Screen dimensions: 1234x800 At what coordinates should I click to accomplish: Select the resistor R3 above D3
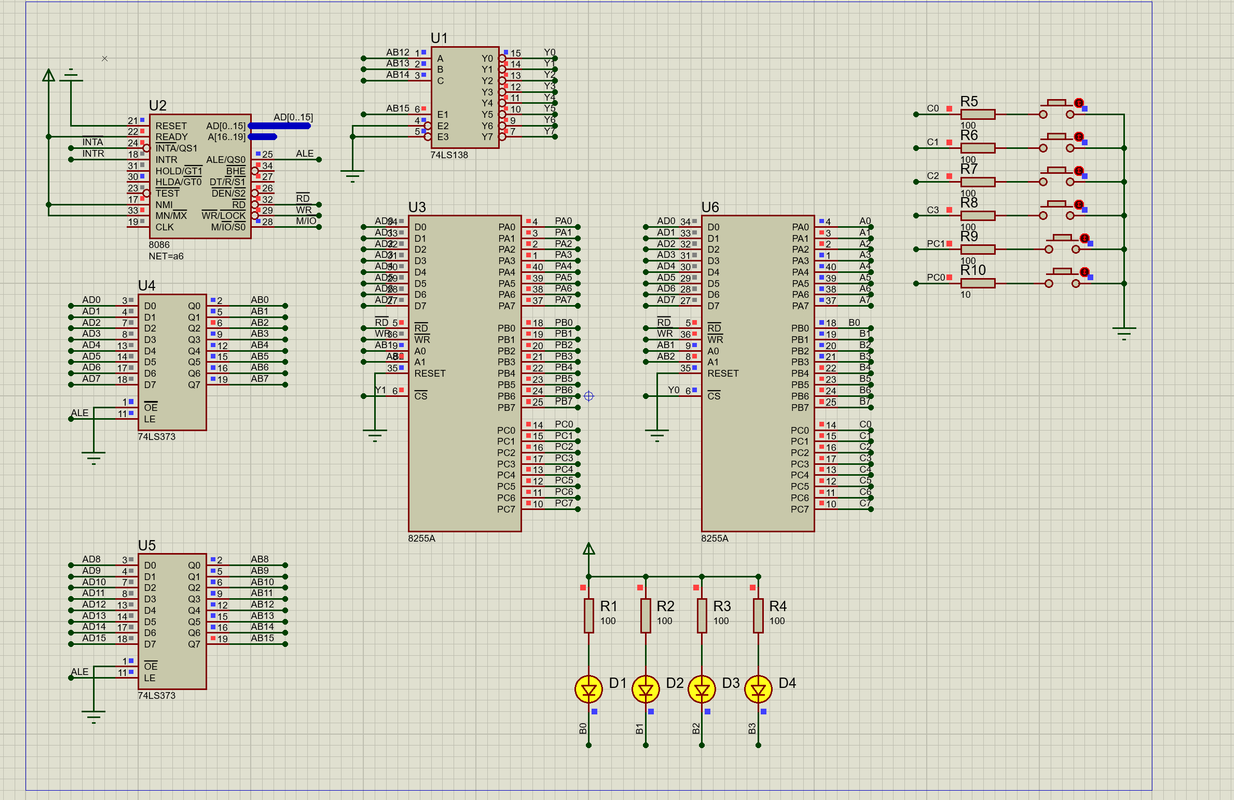(x=702, y=616)
